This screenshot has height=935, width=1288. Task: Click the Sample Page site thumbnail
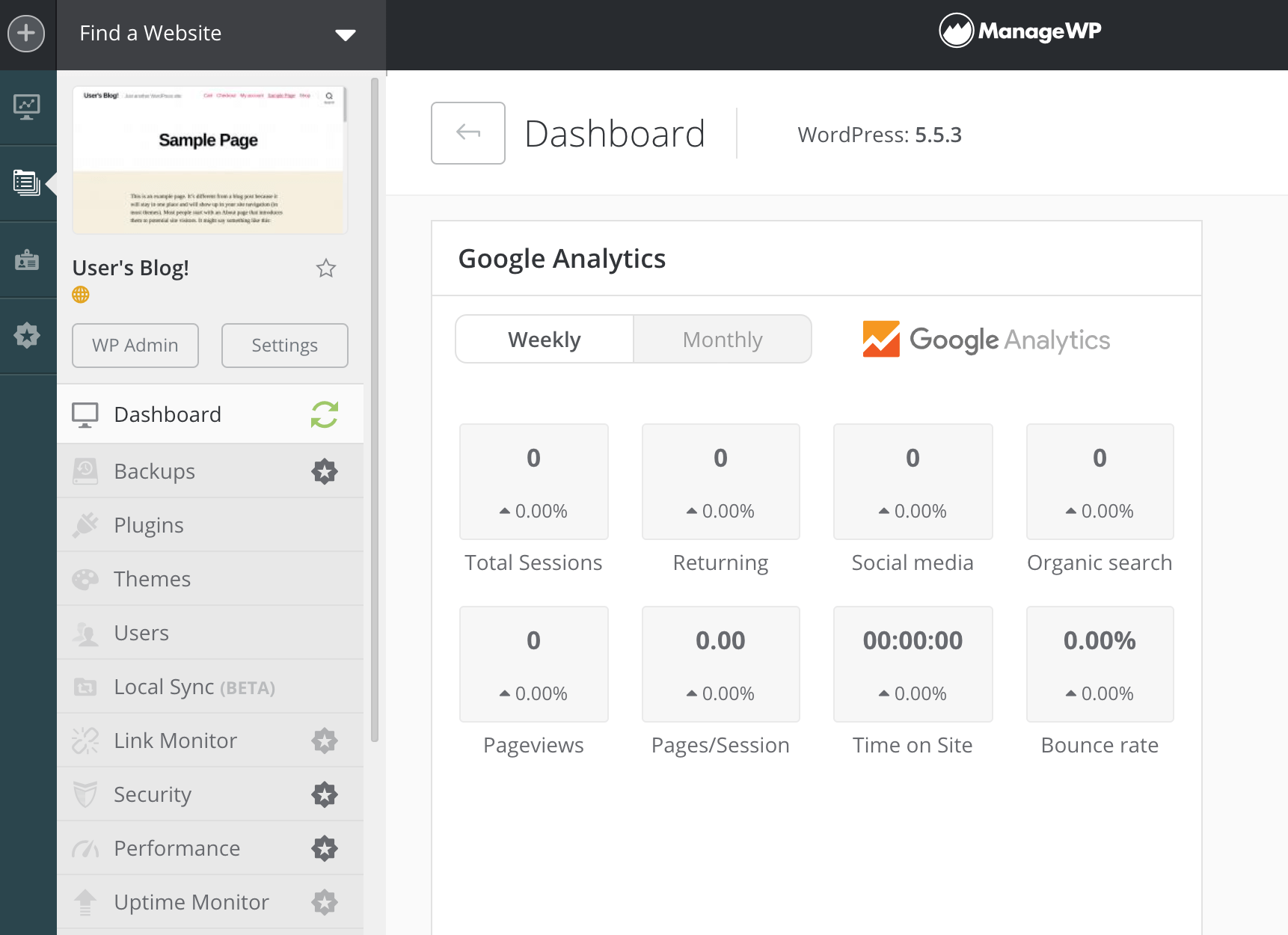(209, 159)
